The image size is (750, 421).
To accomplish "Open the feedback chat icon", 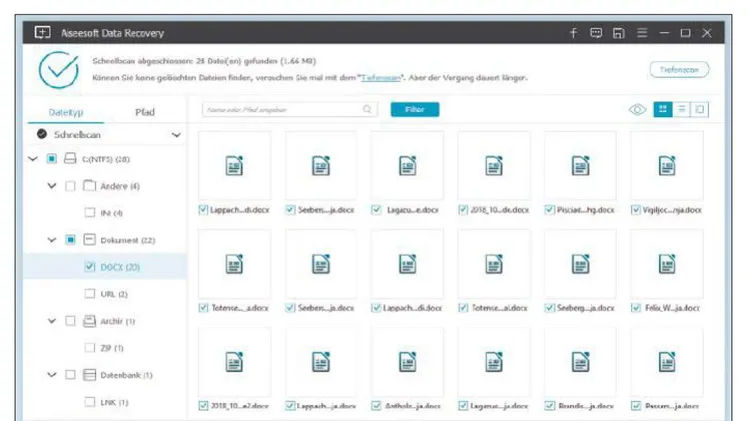I will point(596,33).
